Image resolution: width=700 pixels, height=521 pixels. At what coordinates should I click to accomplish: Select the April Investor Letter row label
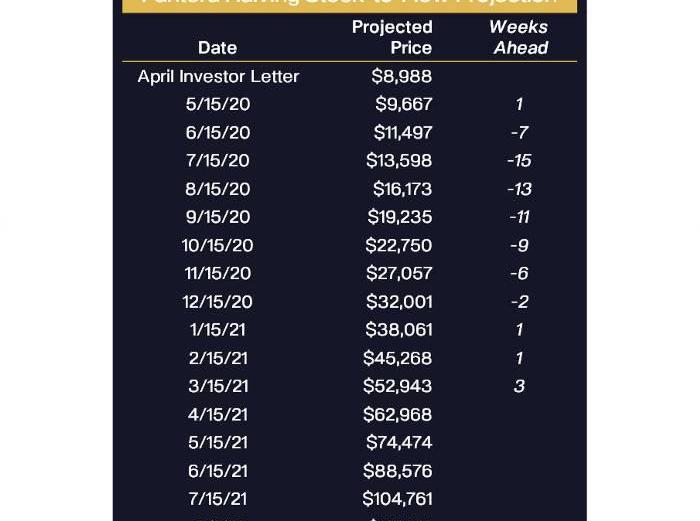(x=218, y=76)
